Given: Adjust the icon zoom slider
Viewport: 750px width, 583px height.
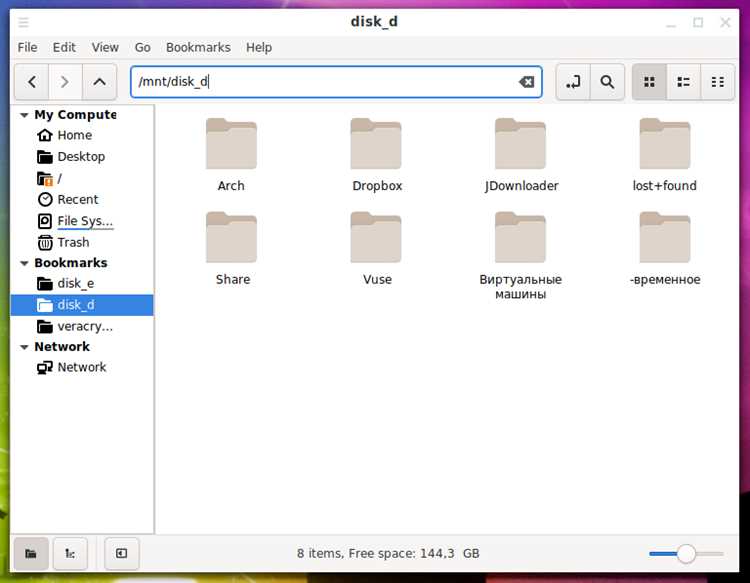Looking at the screenshot, I should (686, 554).
